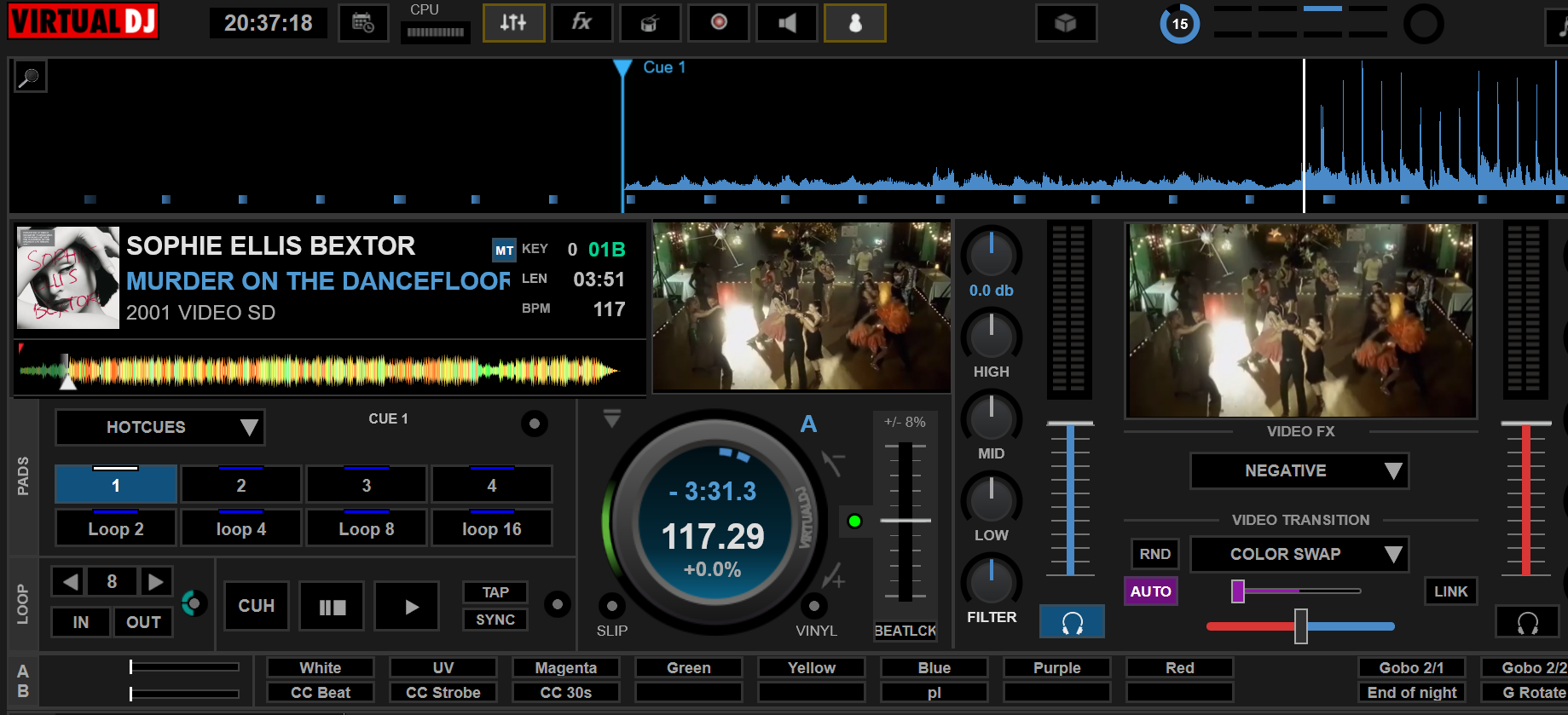Trigger hotcue pad 4
Image resolution: width=1568 pixels, height=715 pixels.
(492, 484)
